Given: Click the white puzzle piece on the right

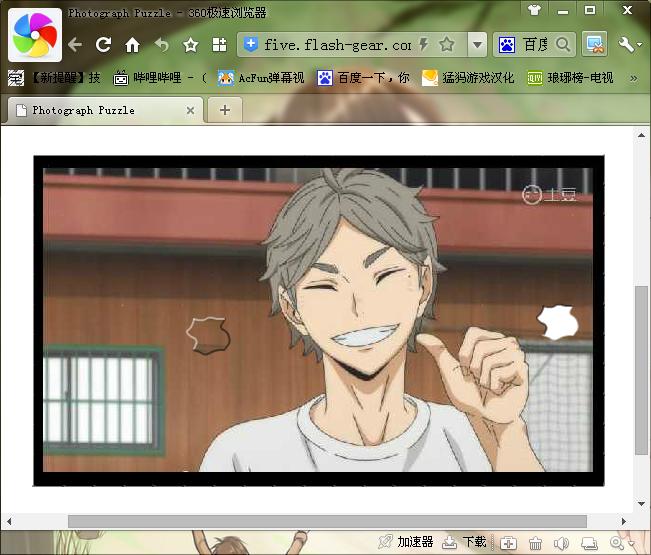Looking at the screenshot, I should pyautogui.click(x=558, y=320).
